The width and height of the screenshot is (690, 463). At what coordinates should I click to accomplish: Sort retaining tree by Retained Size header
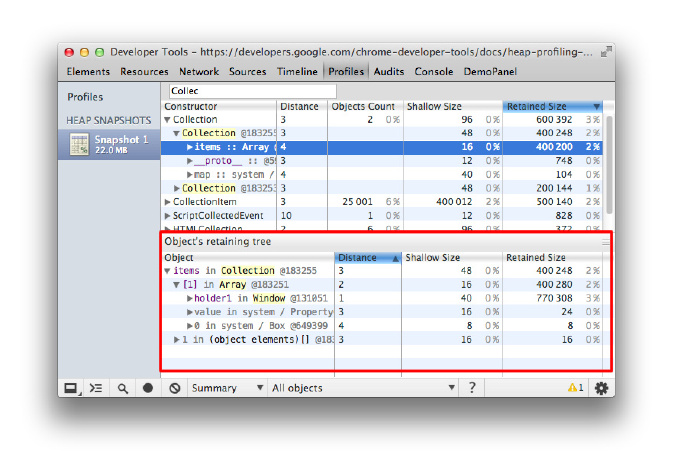tap(553, 258)
